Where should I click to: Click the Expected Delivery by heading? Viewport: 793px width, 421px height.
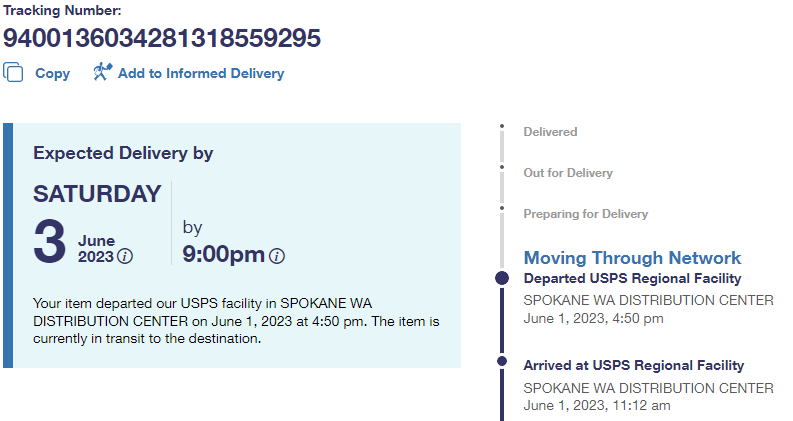123,153
